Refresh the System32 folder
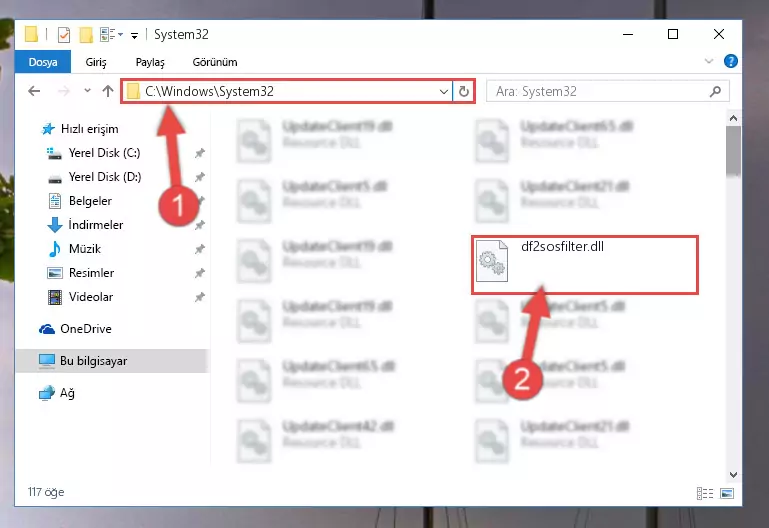Viewport: 769px width, 528px height. tap(463, 92)
